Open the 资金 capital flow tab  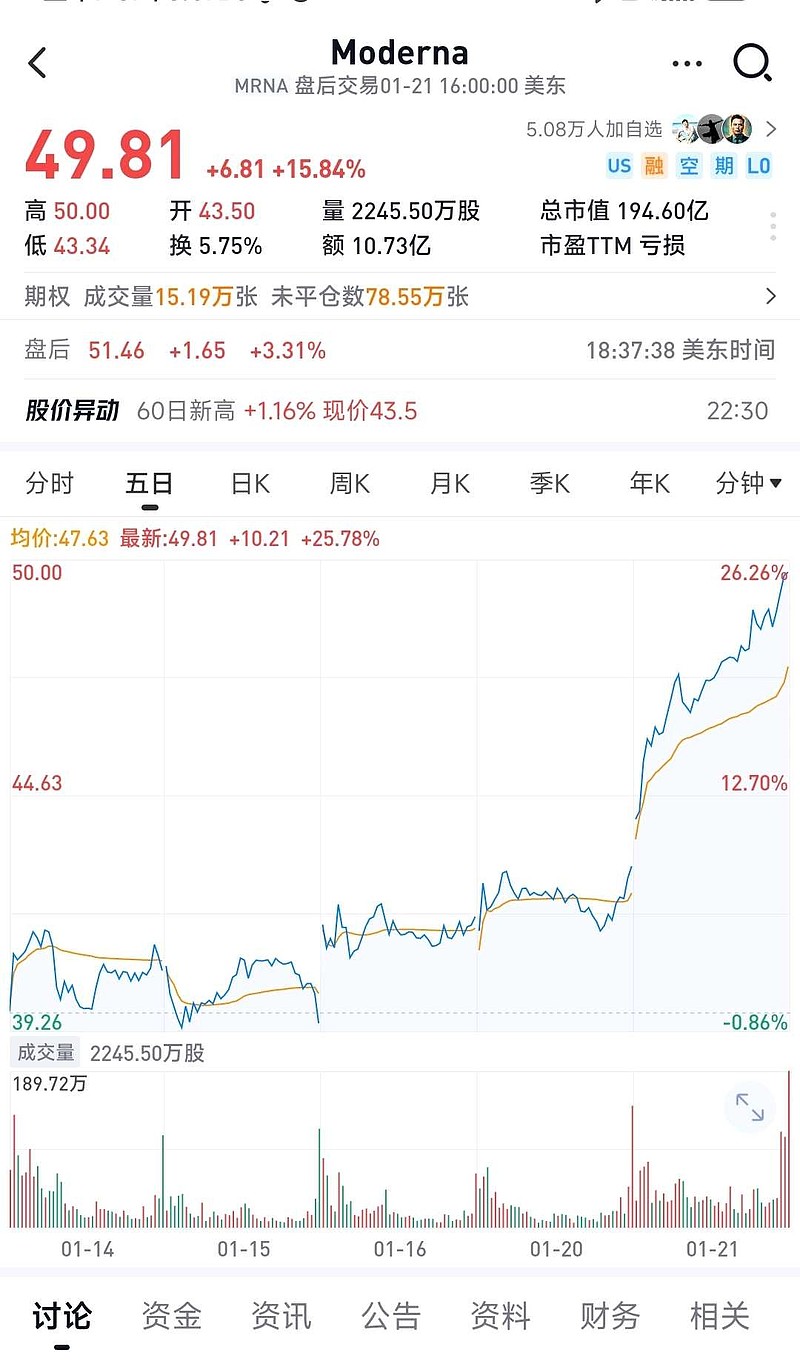tap(171, 1316)
